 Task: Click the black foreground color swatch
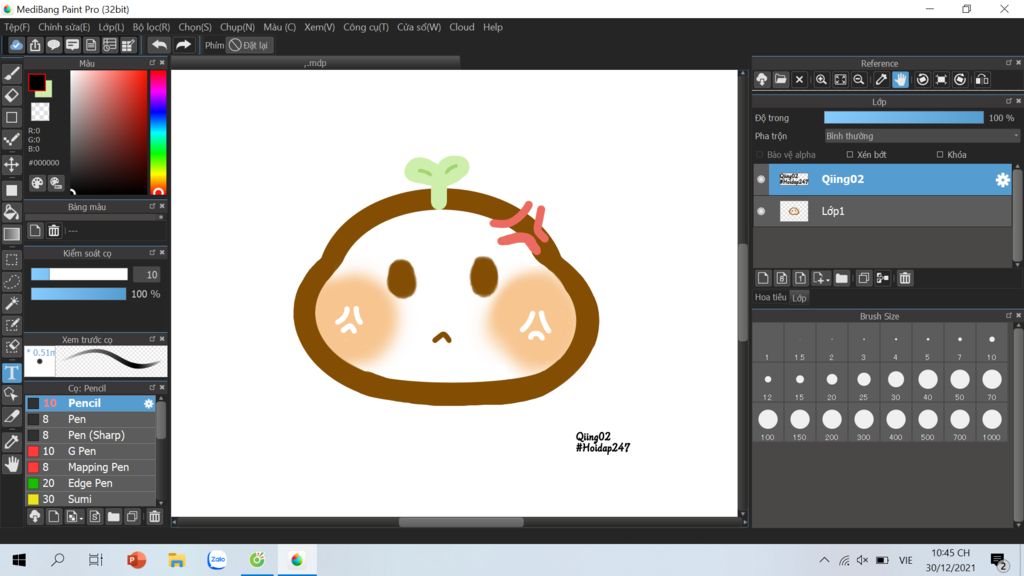coord(37,82)
